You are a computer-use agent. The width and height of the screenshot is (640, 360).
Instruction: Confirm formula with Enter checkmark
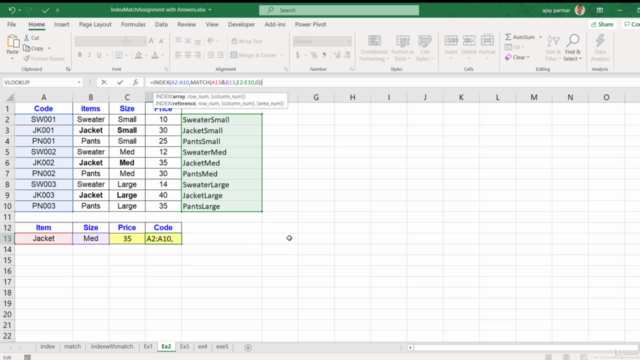click(x=120, y=82)
